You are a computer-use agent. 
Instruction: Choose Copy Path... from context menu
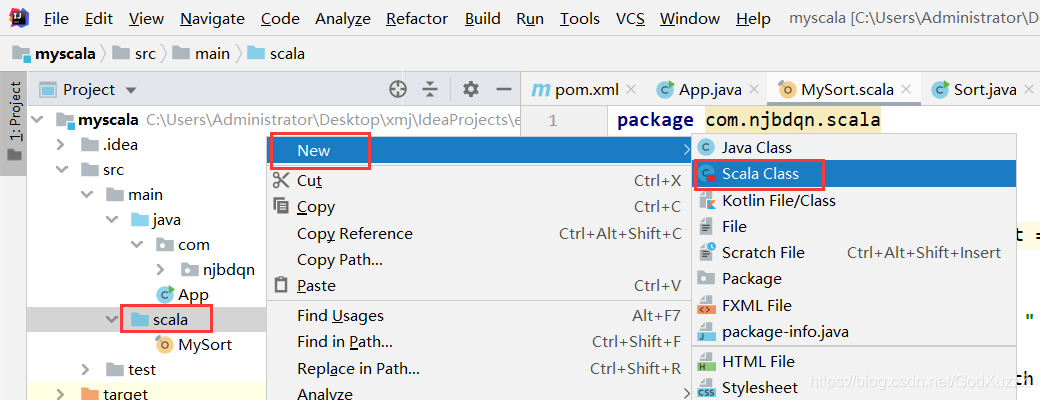(479, 259)
